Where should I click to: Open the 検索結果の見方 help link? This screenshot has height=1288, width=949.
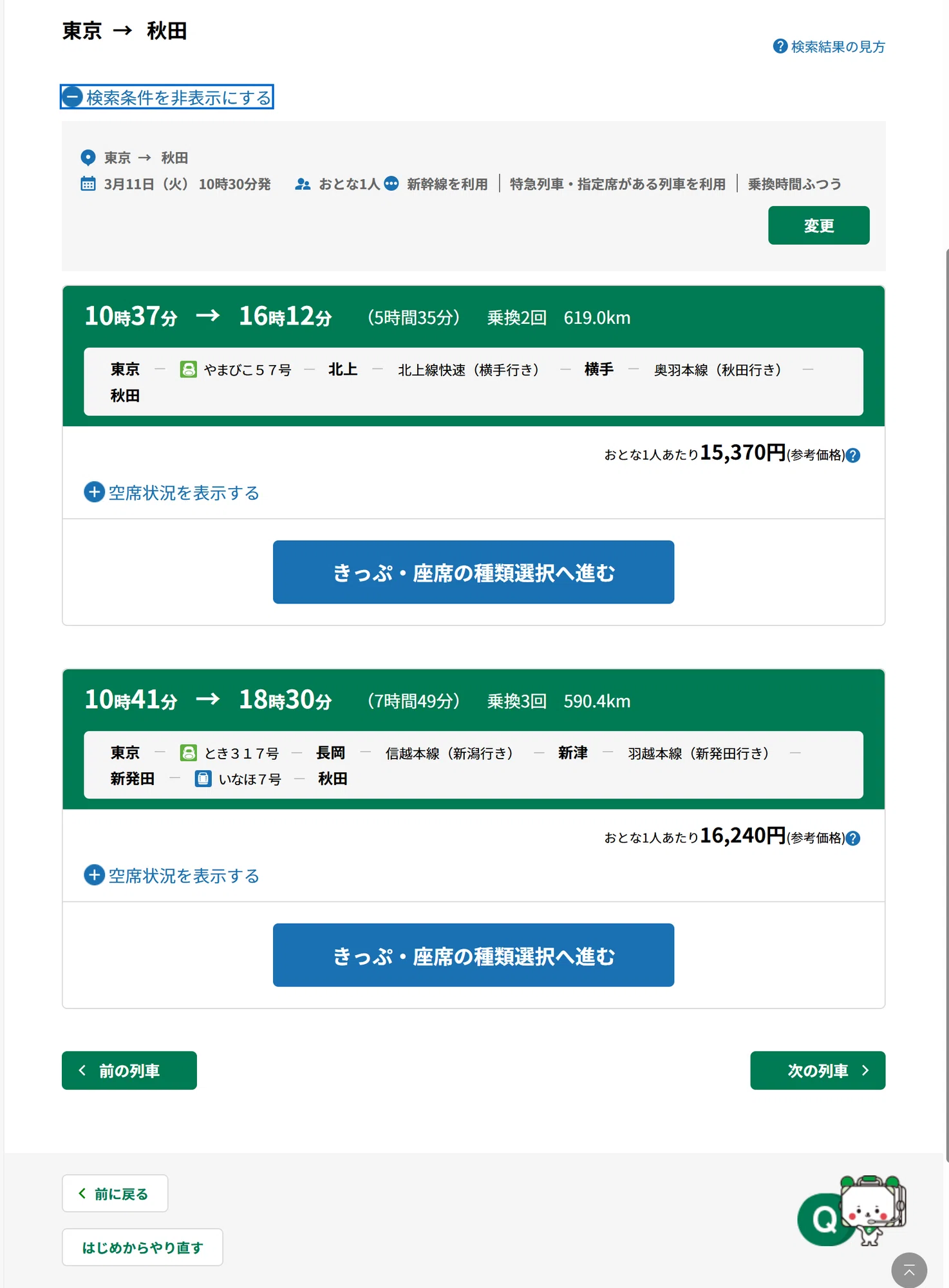829,46
